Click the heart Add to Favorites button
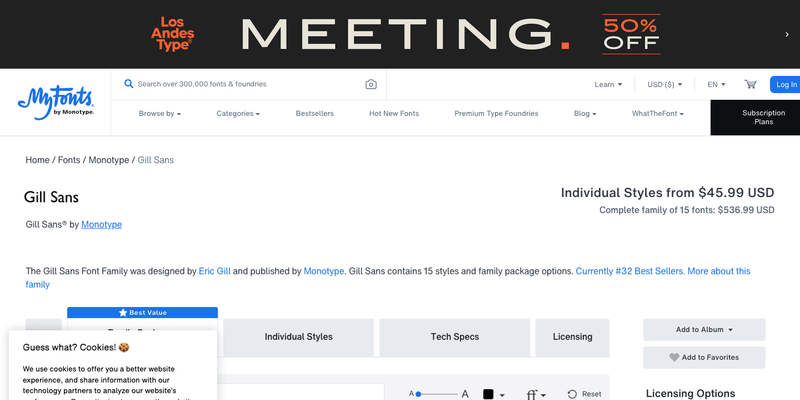The height and width of the screenshot is (400, 800). [704, 357]
